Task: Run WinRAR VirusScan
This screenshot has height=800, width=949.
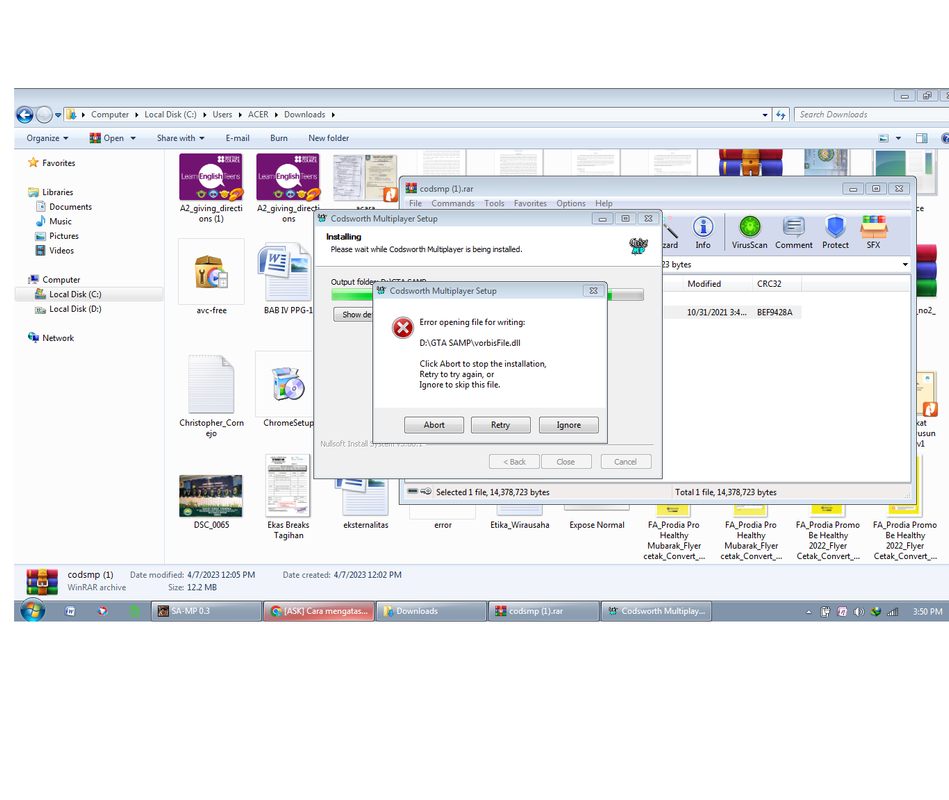Action: 749,233
